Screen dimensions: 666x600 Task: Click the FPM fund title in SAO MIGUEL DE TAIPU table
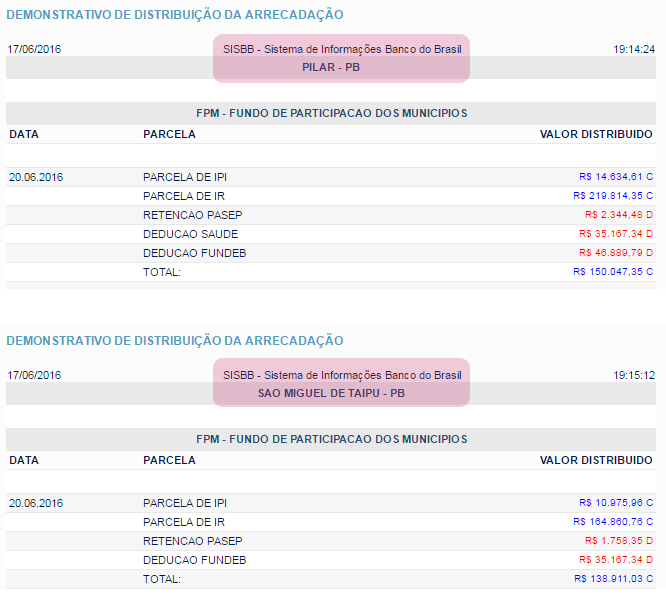point(332,439)
